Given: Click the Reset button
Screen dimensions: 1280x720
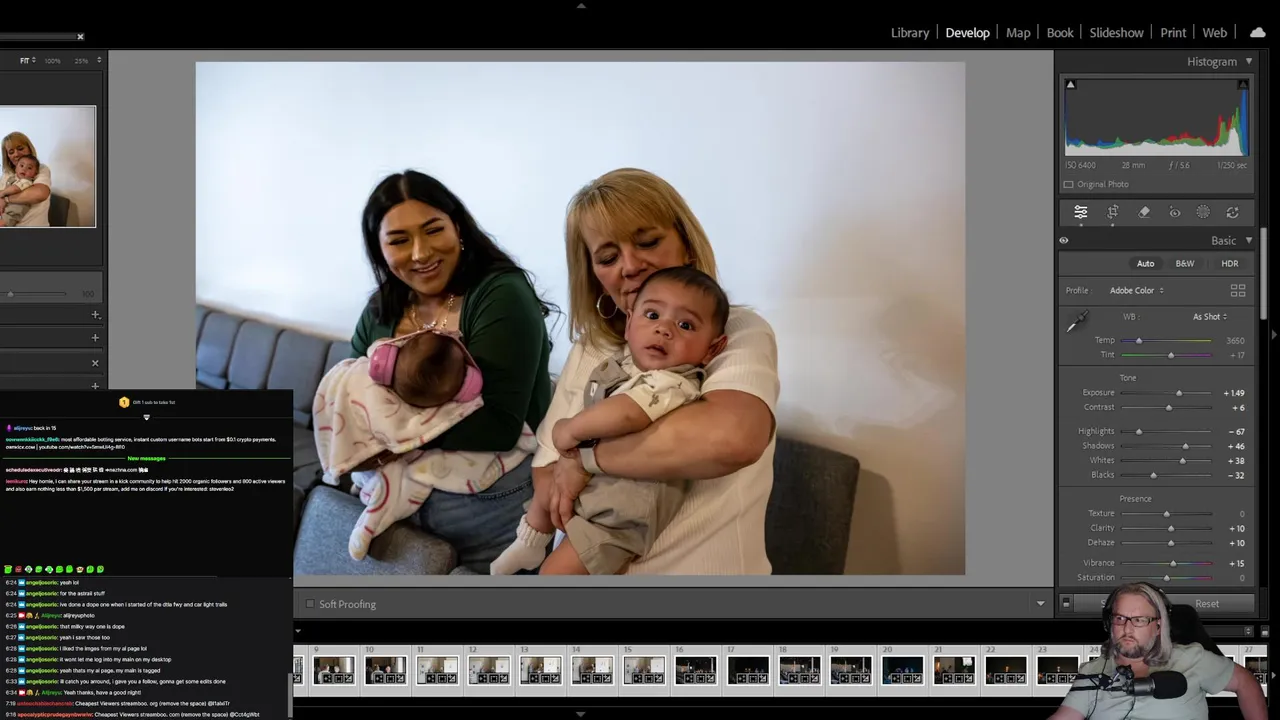Looking at the screenshot, I should pyautogui.click(x=1207, y=604).
